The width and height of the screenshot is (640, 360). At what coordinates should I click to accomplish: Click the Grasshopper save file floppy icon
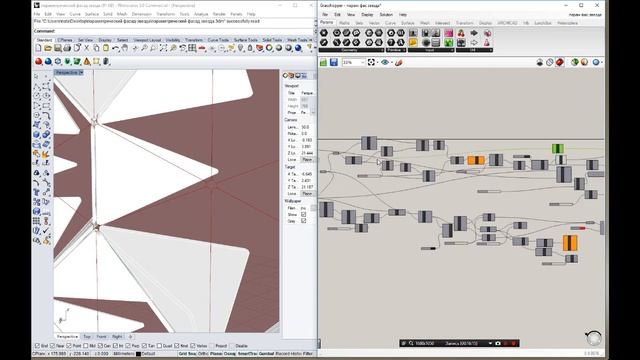(x=333, y=62)
